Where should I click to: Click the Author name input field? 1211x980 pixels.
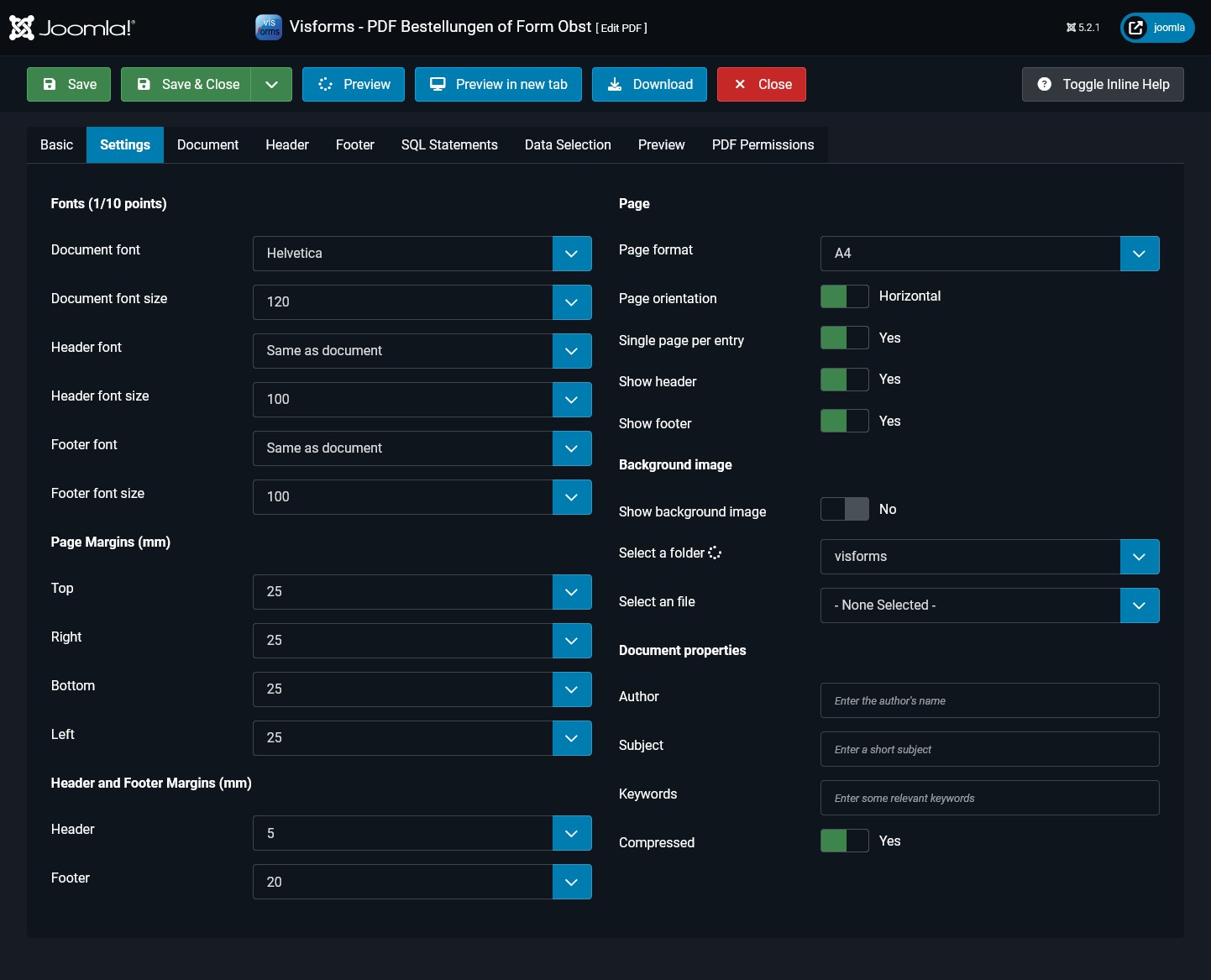(x=989, y=700)
